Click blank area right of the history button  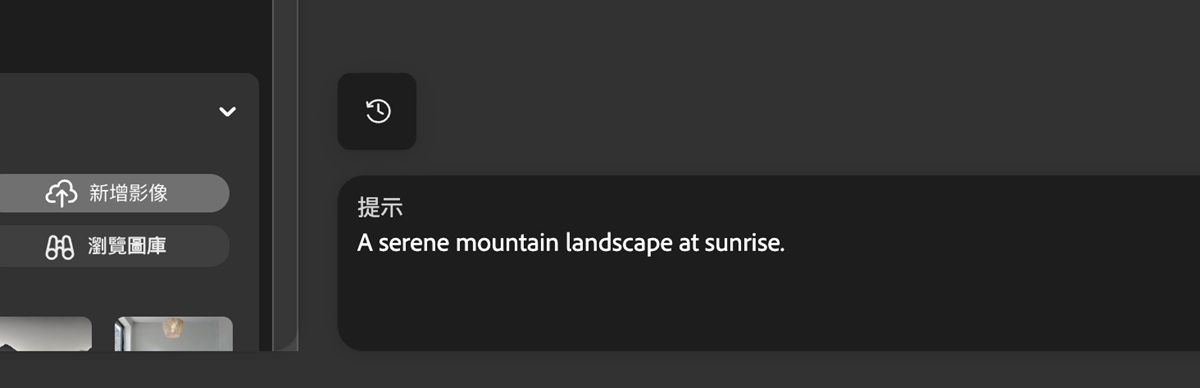[800, 111]
